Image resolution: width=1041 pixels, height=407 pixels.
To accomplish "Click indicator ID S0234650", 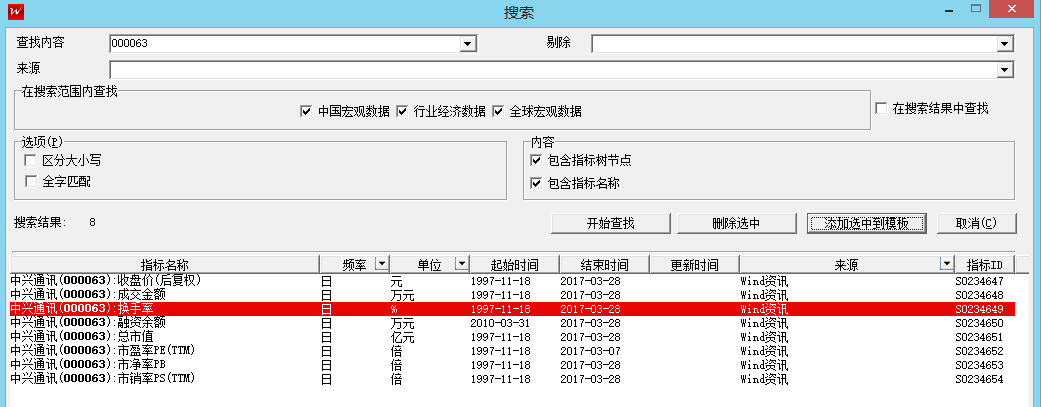I will pos(979,323).
